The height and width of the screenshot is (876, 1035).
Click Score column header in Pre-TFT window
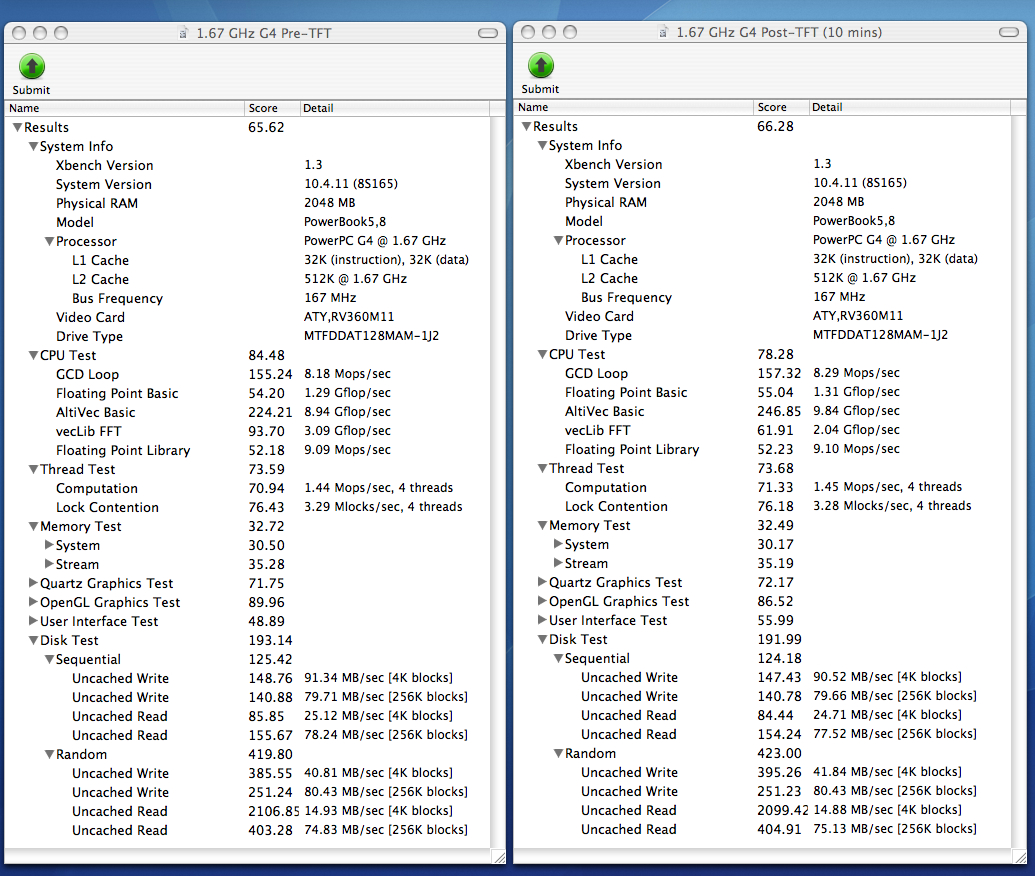(x=271, y=108)
